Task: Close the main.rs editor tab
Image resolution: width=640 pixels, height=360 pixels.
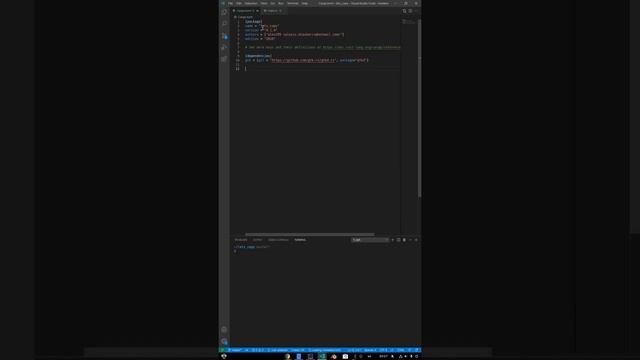Action: pos(280,11)
